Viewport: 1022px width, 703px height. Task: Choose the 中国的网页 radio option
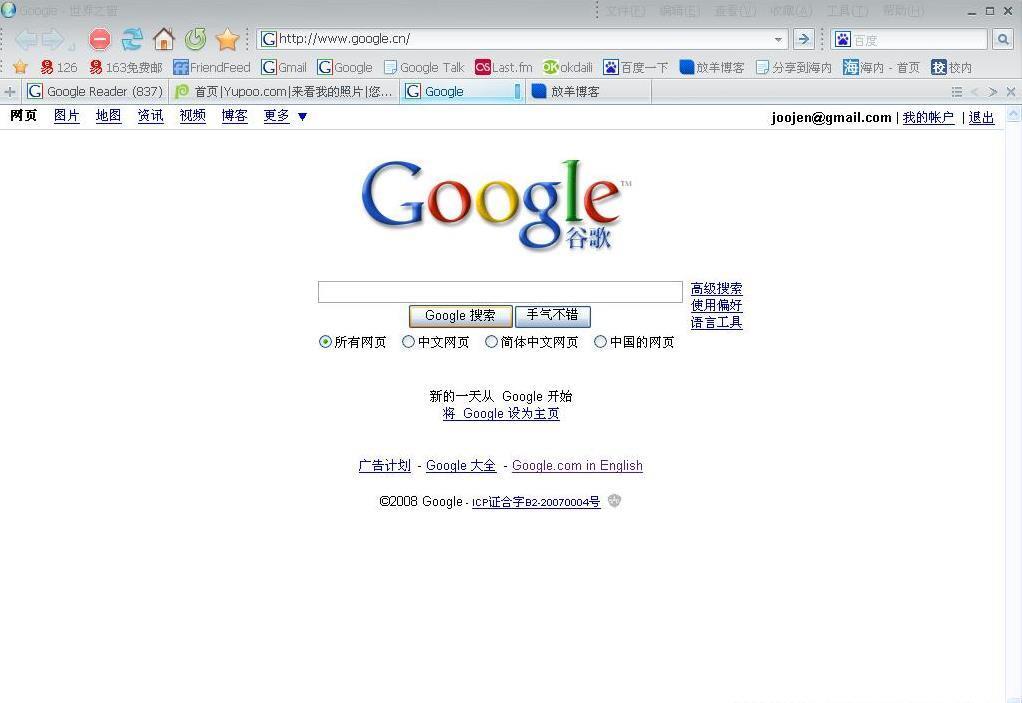[600, 342]
